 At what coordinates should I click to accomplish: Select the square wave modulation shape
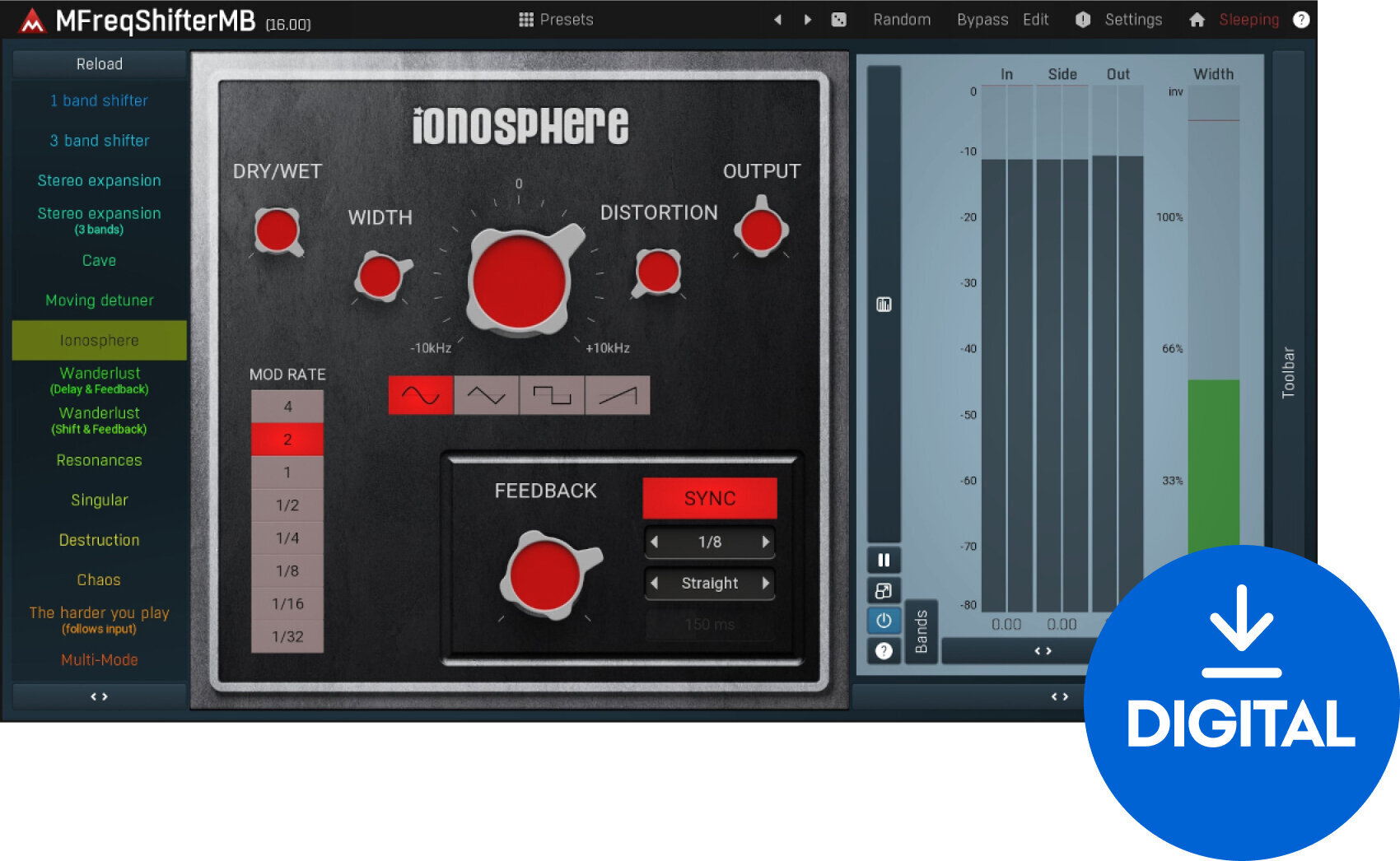click(552, 395)
